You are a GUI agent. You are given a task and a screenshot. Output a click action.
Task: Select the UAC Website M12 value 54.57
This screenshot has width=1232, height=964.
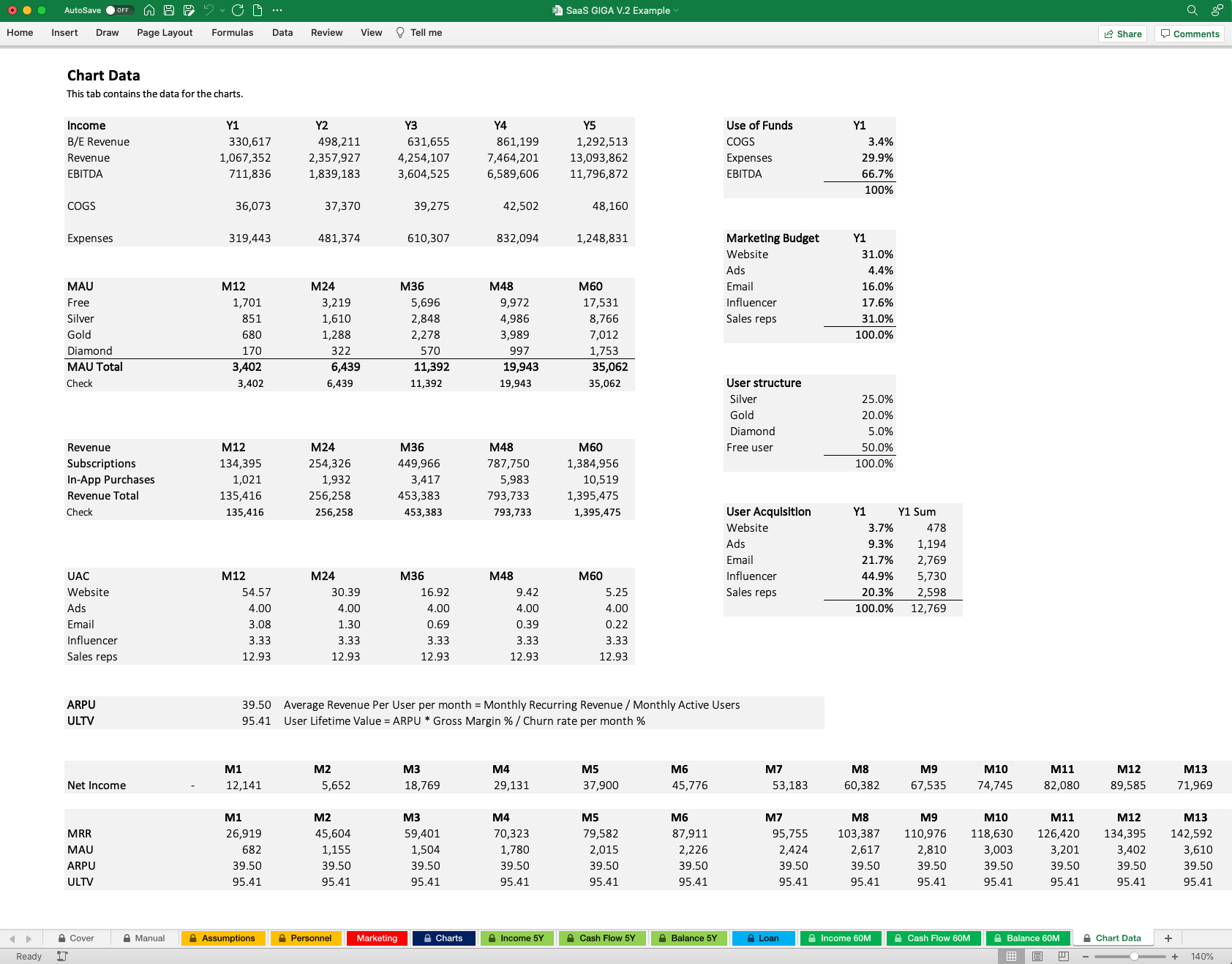[257, 592]
